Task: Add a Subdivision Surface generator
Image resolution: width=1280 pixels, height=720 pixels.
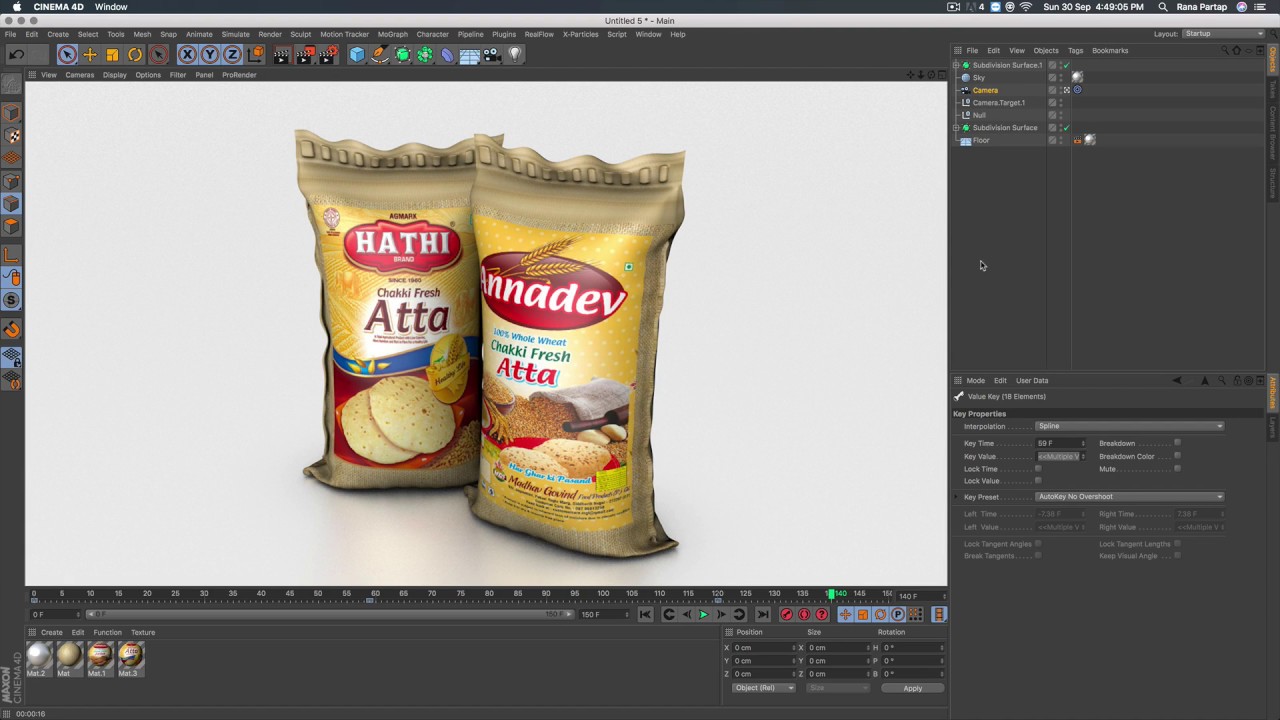Action: pos(403,55)
